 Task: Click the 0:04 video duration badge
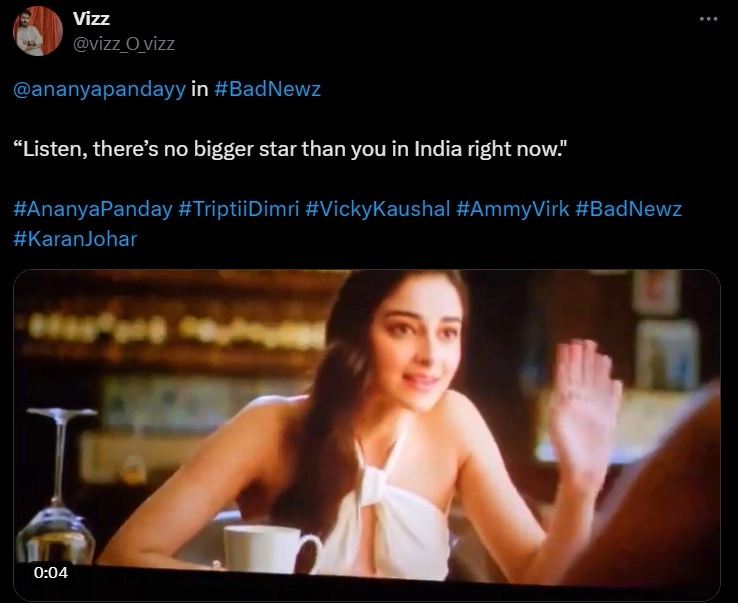point(51,572)
